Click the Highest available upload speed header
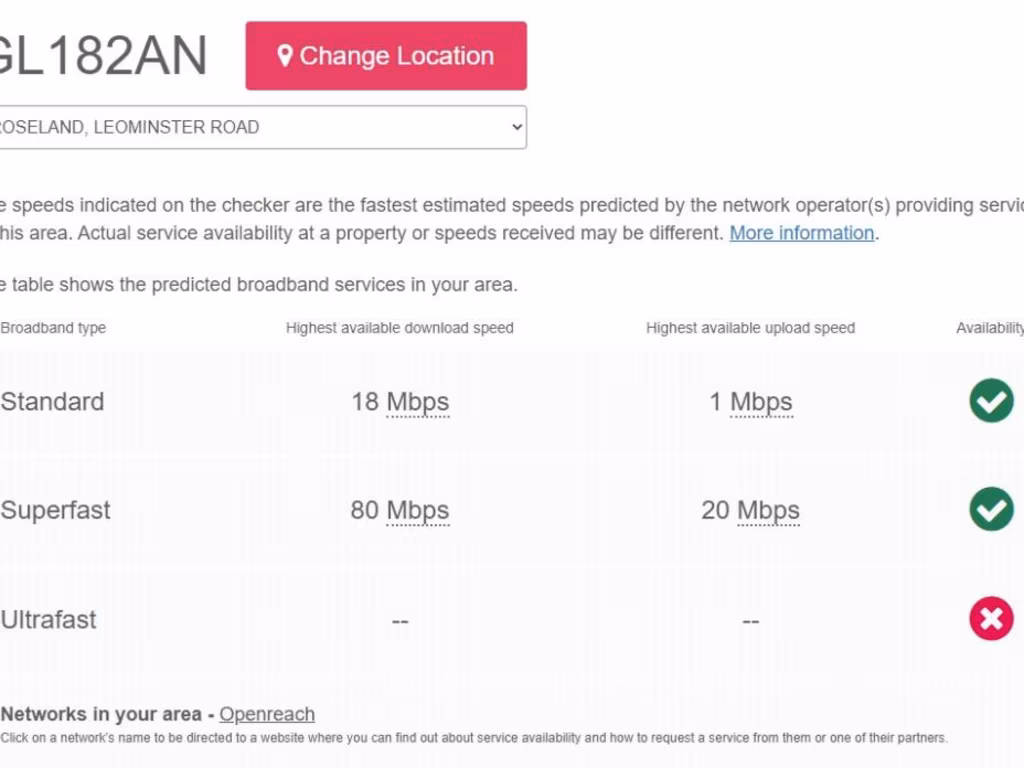 751,328
